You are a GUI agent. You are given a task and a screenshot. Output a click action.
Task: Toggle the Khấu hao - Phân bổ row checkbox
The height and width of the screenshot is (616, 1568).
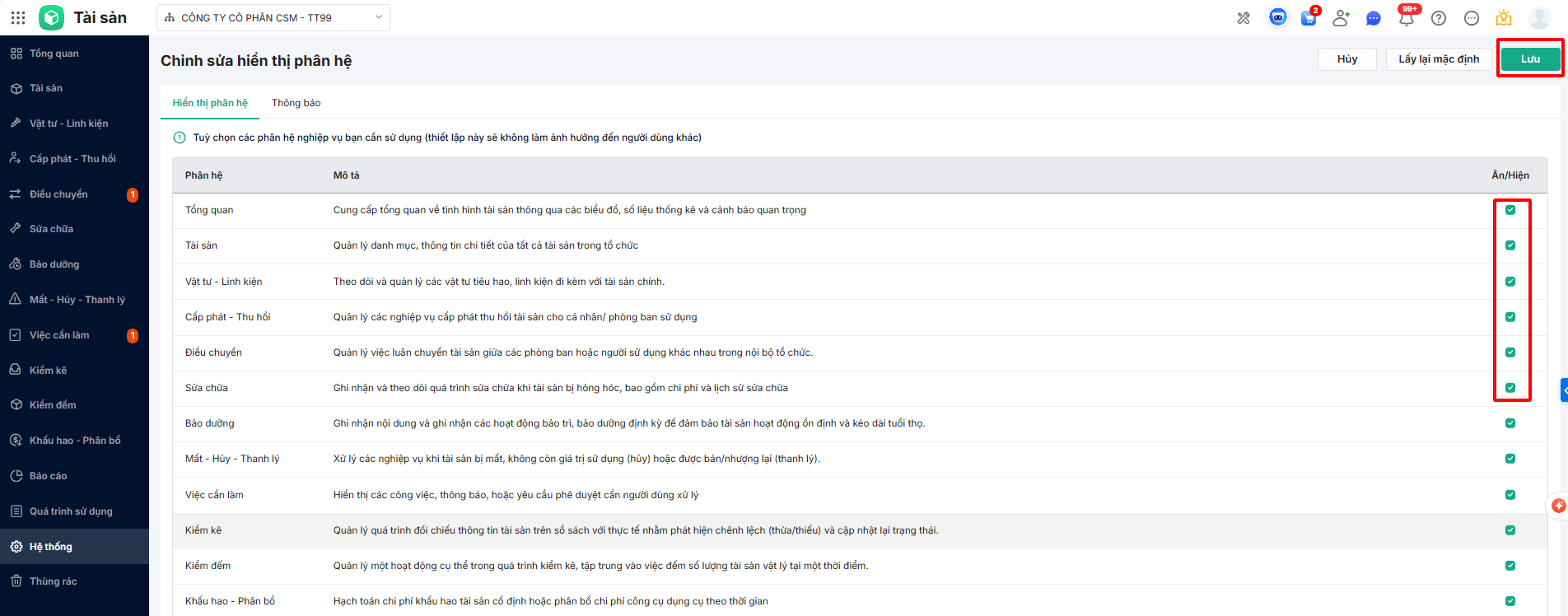click(x=1510, y=601)
